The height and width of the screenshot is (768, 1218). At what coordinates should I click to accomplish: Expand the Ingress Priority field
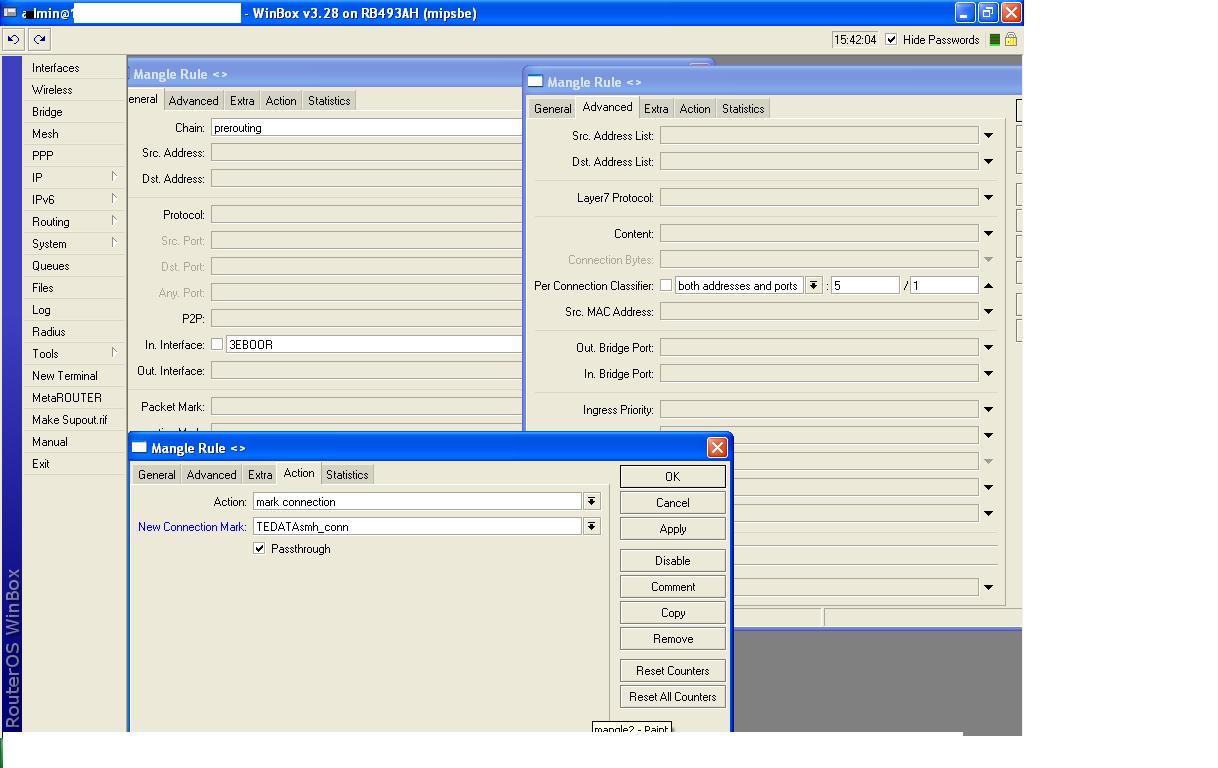(988, 410)
